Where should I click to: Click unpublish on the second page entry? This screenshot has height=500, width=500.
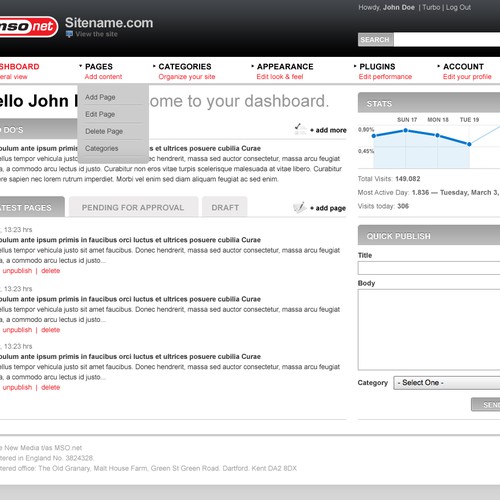17,329
